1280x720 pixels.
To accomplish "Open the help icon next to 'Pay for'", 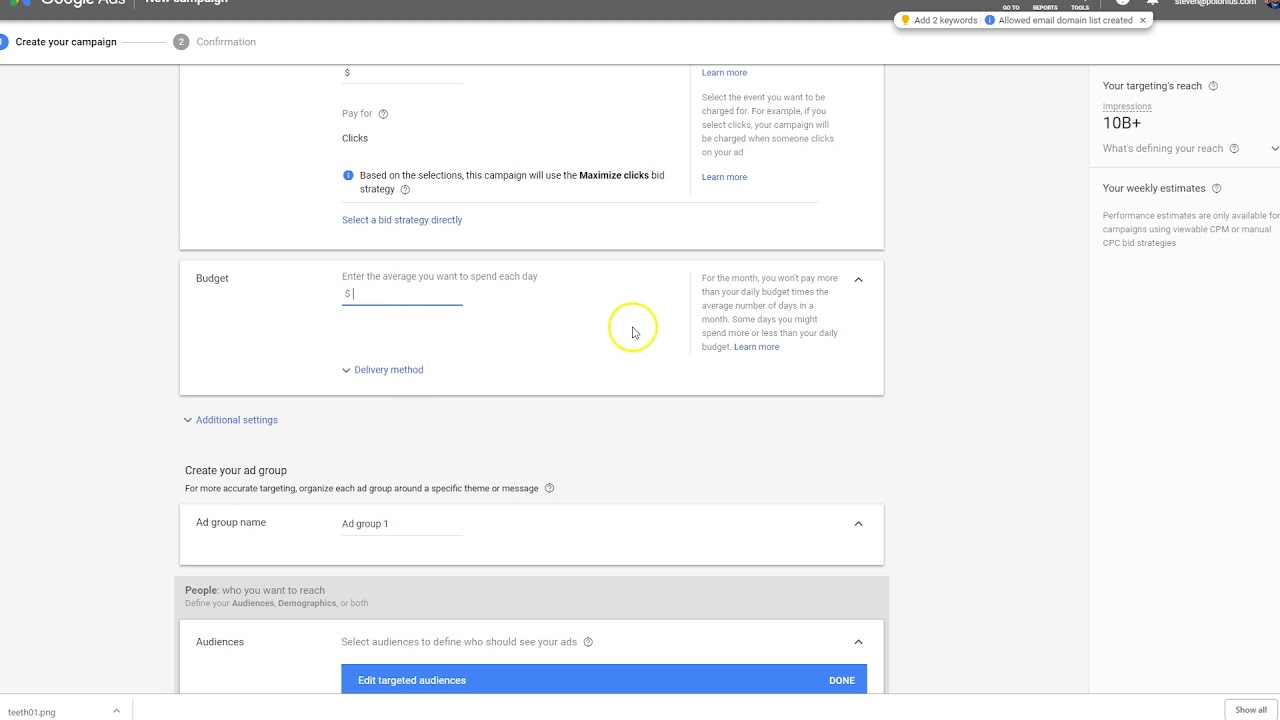I will coord(383,114).
